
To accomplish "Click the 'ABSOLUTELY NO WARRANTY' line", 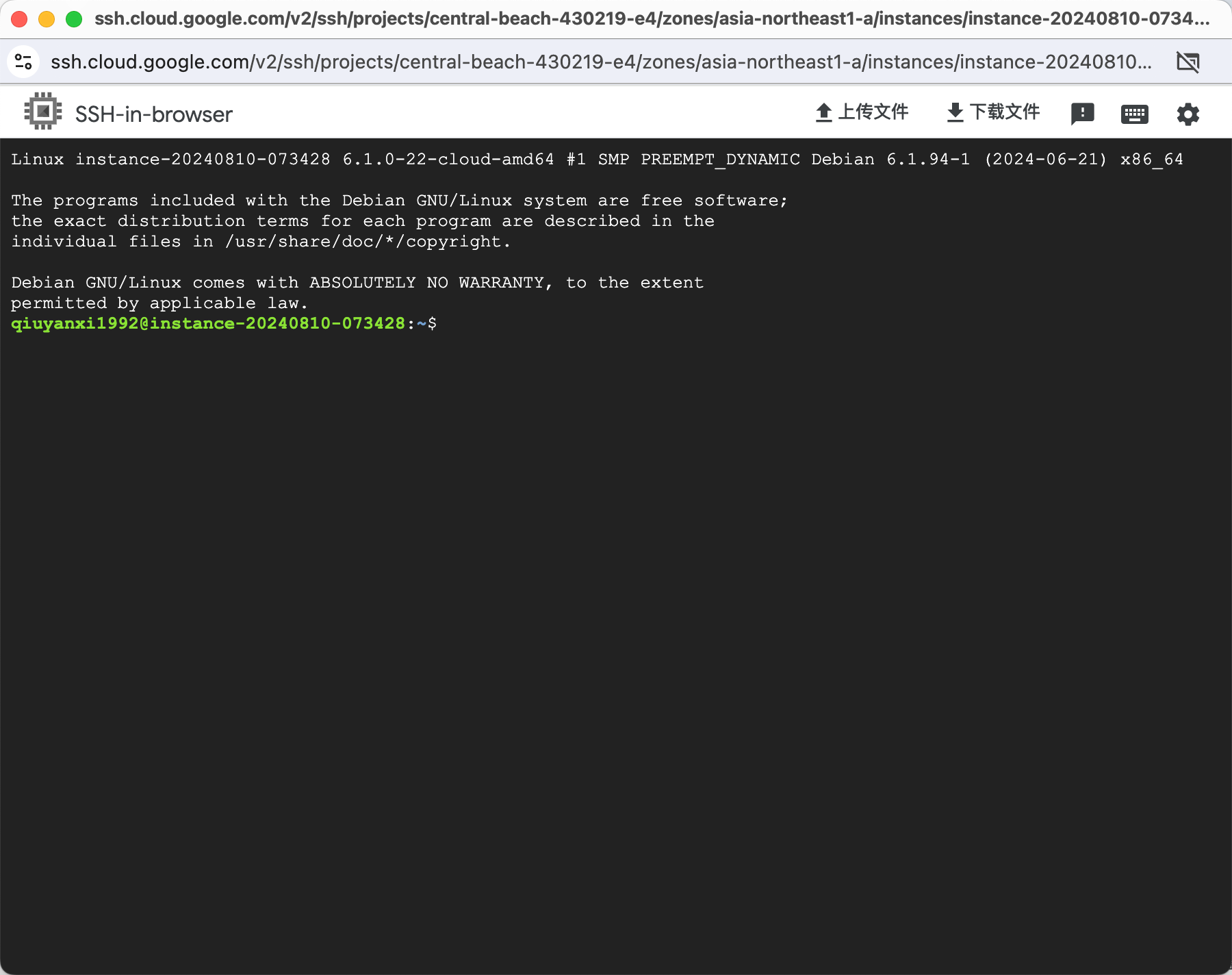I will click(357, 283).
